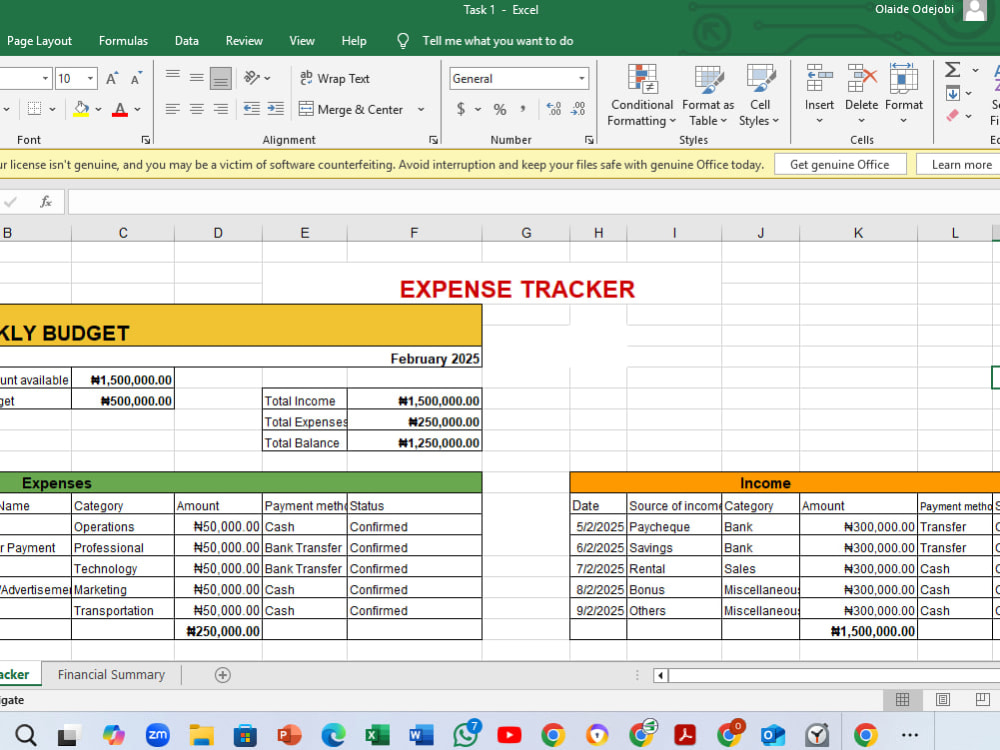Screen dimensions: 1000x750
Task: Apply accounting dollar number format
Action: pos(460,109)
